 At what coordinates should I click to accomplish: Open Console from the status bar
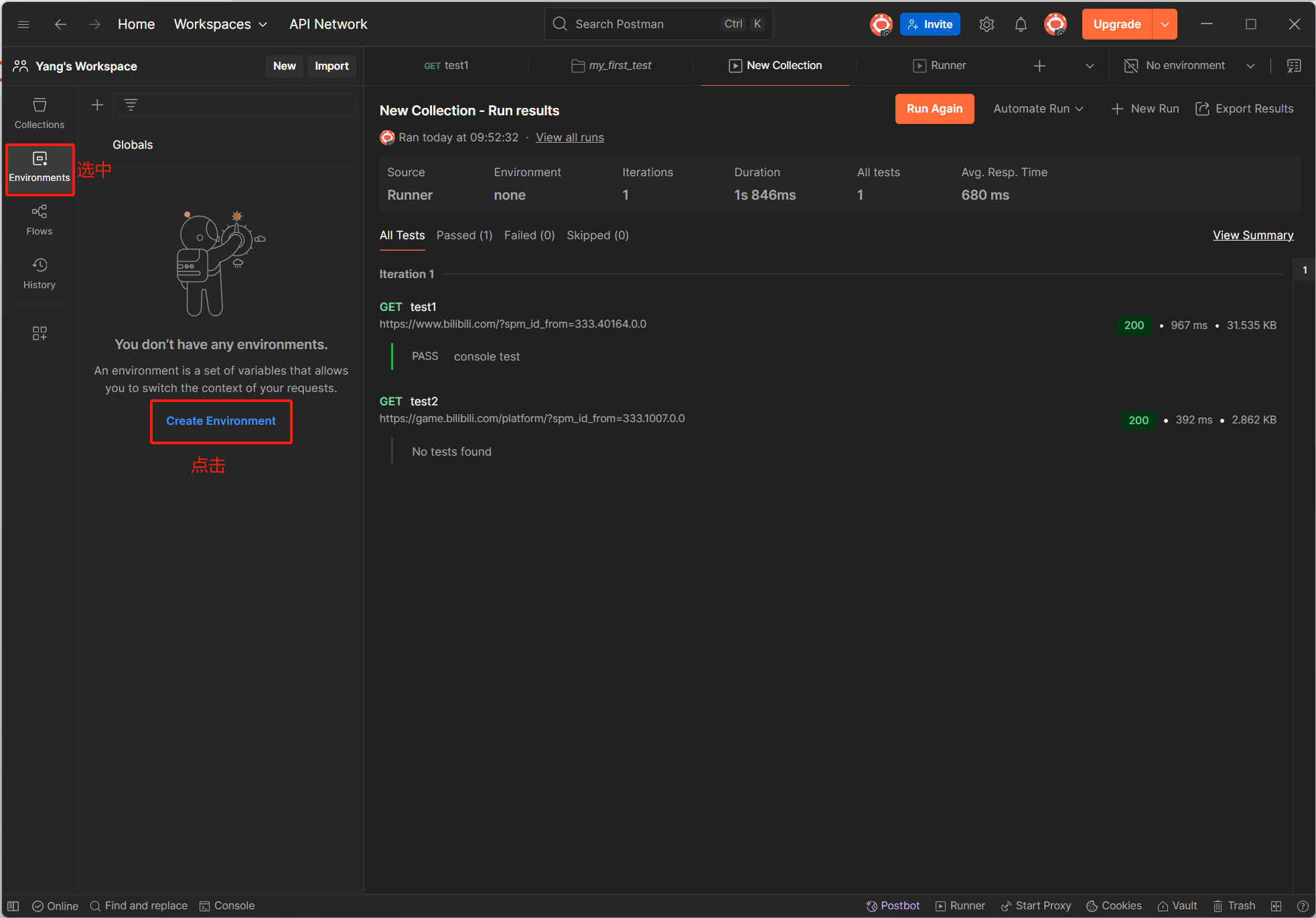[227, 906]
